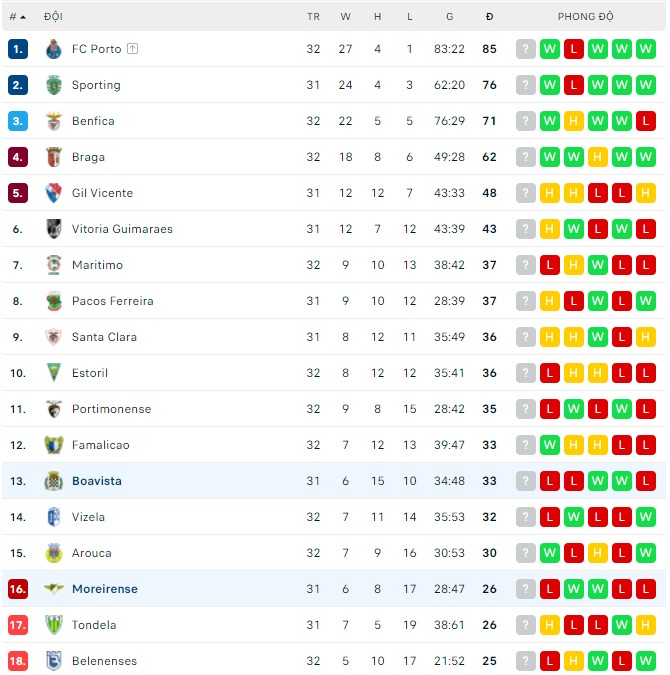Click the Gil Vicente team crest
Image resolution: width=670 pixels, height=675 pixels.
click(x=54, y=193)
